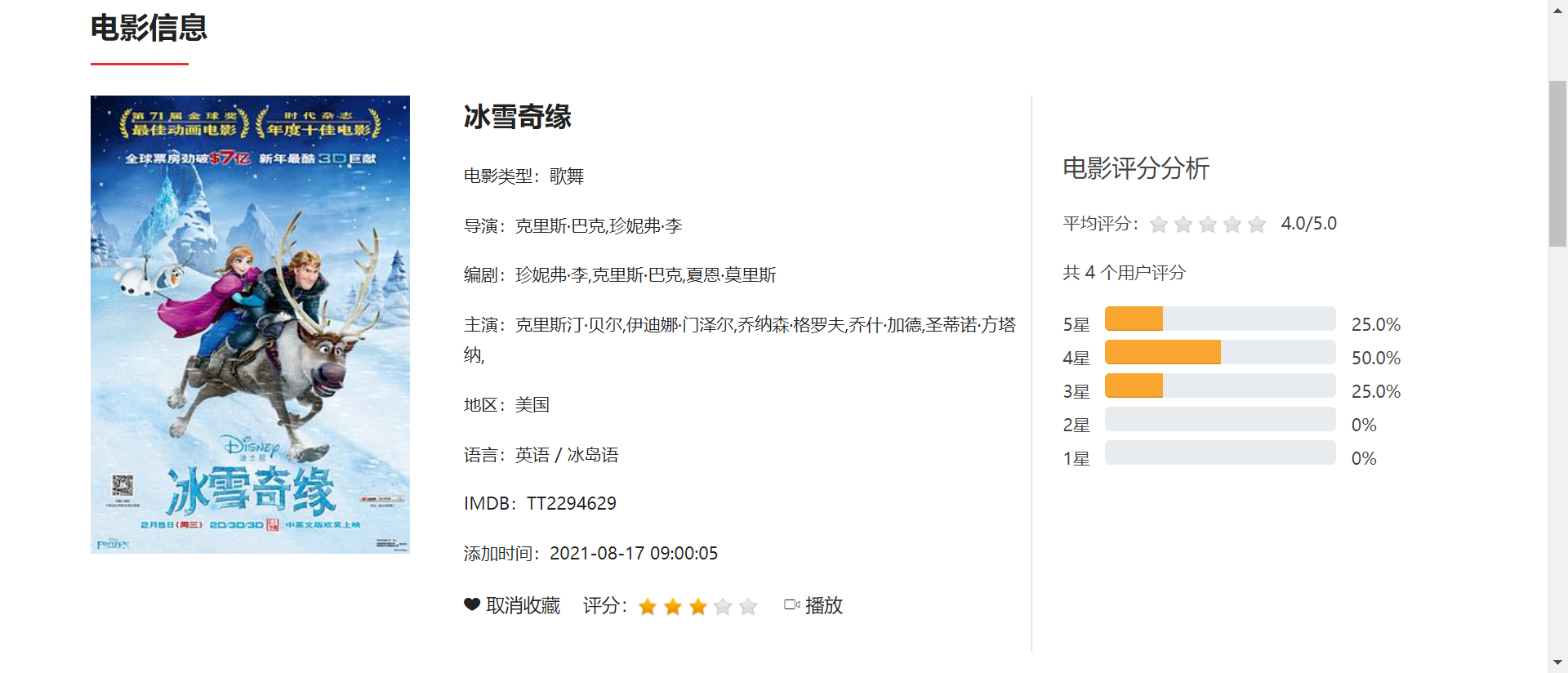1568x673 pixels.
Task: Click the 电影评分分析 heading
Action: click(1136, 168)
